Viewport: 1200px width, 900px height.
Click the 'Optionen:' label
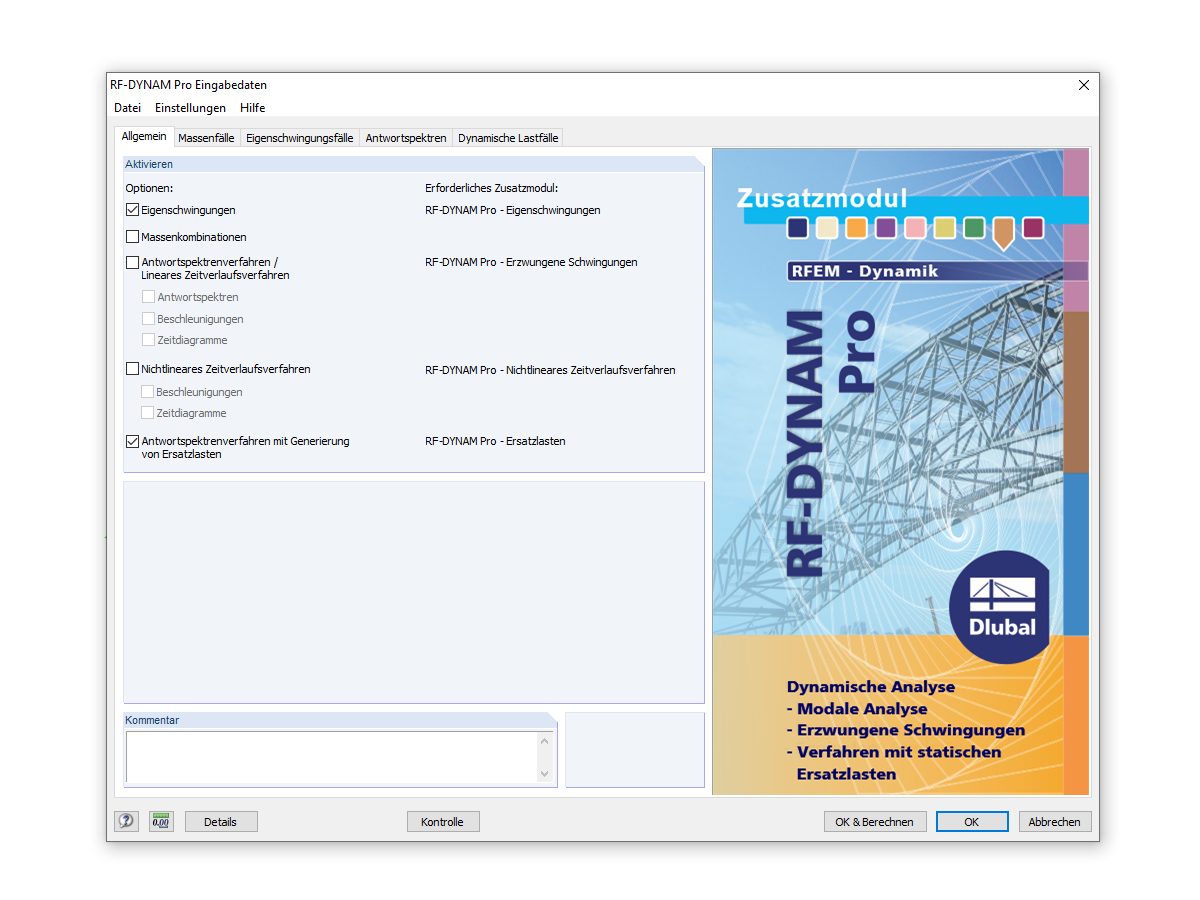(x=149, y=188)
